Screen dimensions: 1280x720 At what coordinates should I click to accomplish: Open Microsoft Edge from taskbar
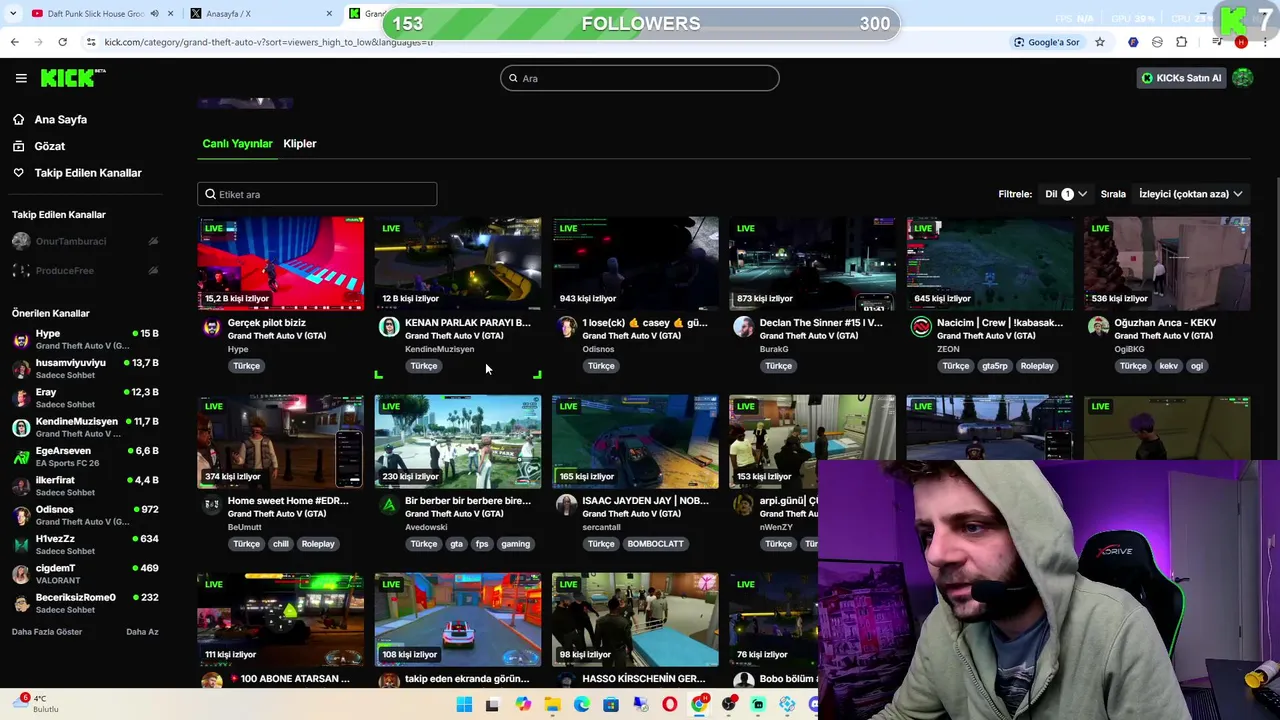click(x=581, y=705)
